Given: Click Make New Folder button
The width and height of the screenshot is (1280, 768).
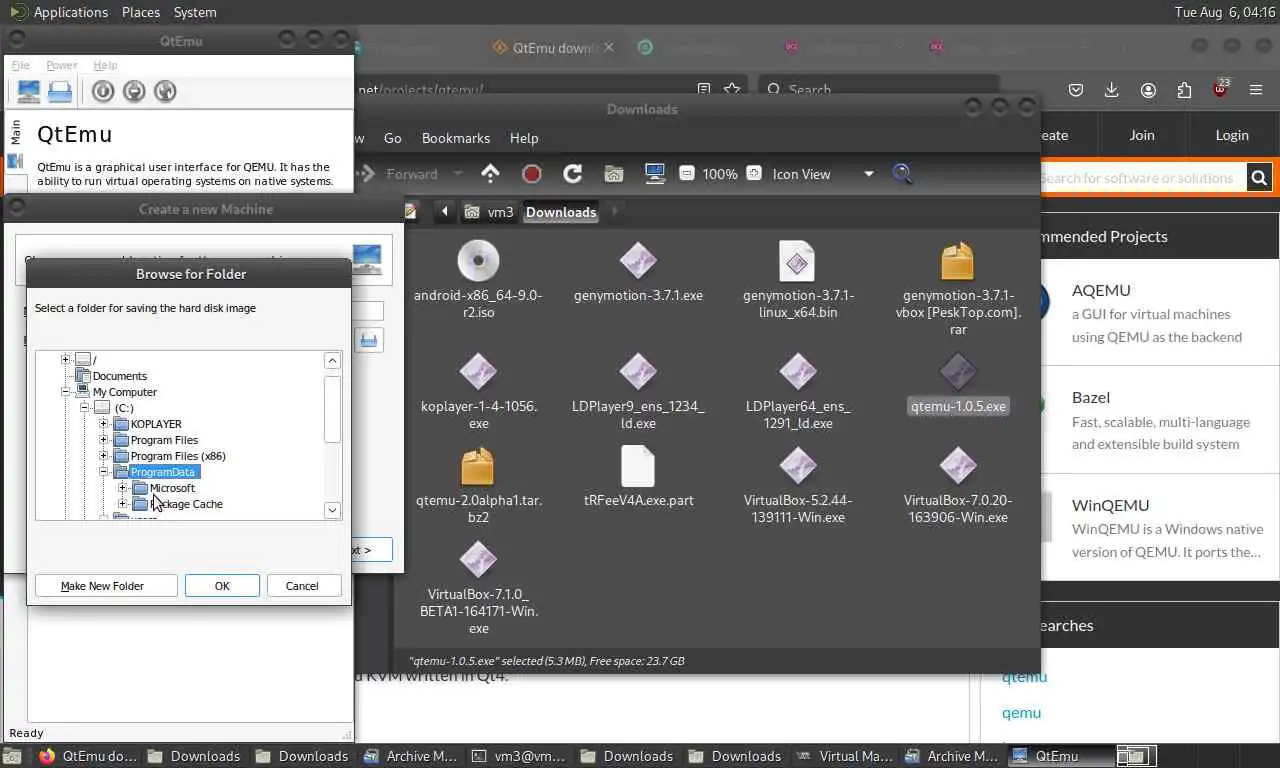Looking at the screenshot, I should (106, 586).
